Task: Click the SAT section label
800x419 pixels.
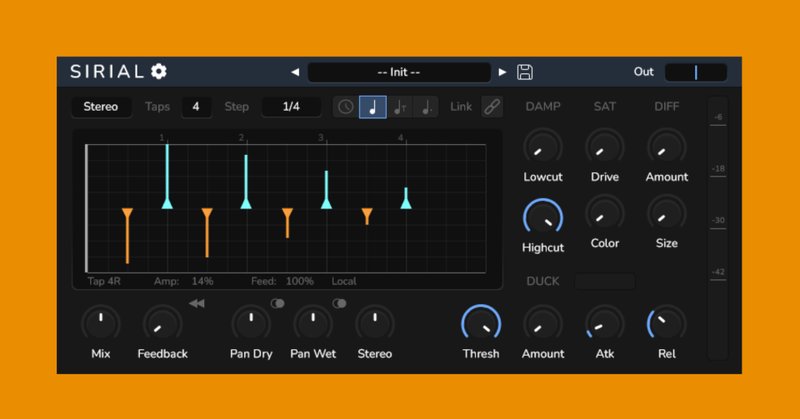Action: [x=605, y=107]
